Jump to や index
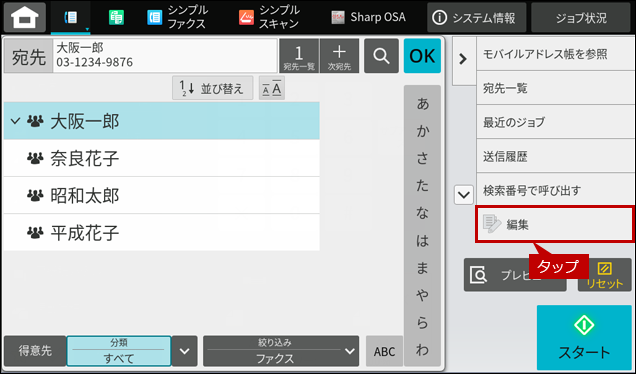 tap(422, 295)
